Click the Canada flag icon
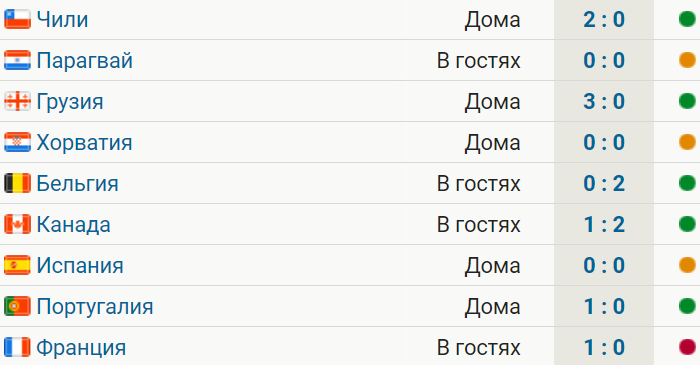Screen dimensions: 700x365 click(17, 224)
